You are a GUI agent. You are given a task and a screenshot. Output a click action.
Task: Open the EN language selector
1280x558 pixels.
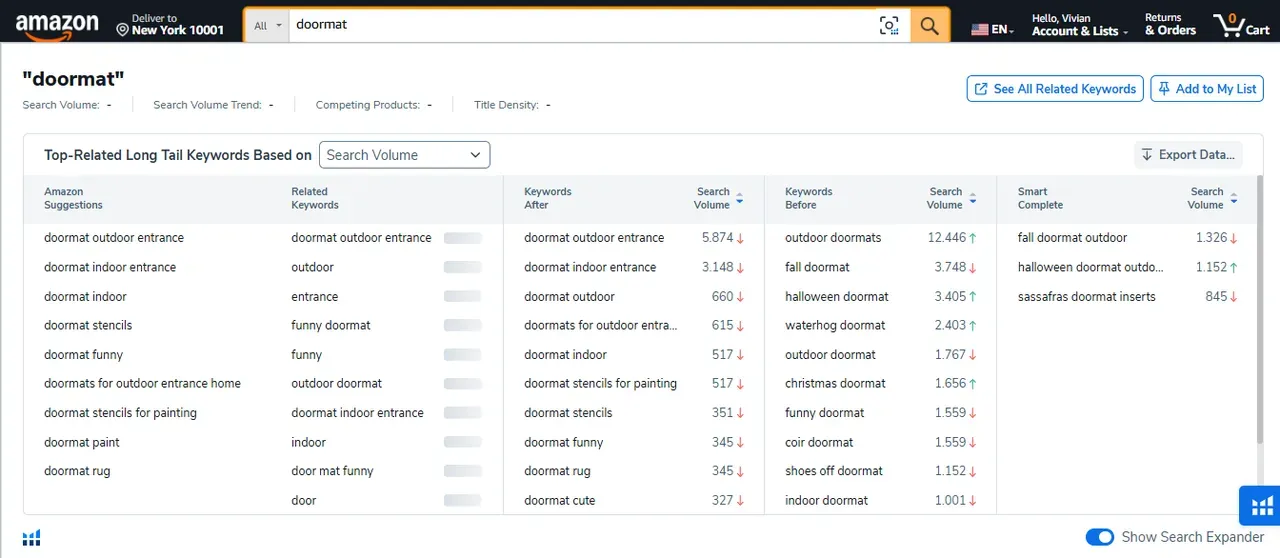[x=992, y=29]
